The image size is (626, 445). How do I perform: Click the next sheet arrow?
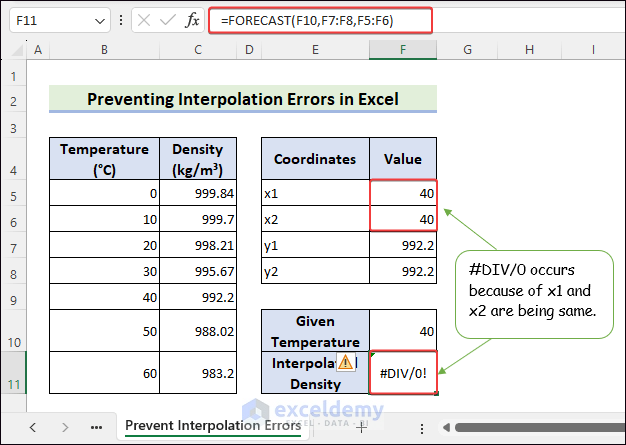[x=65, y=428]
